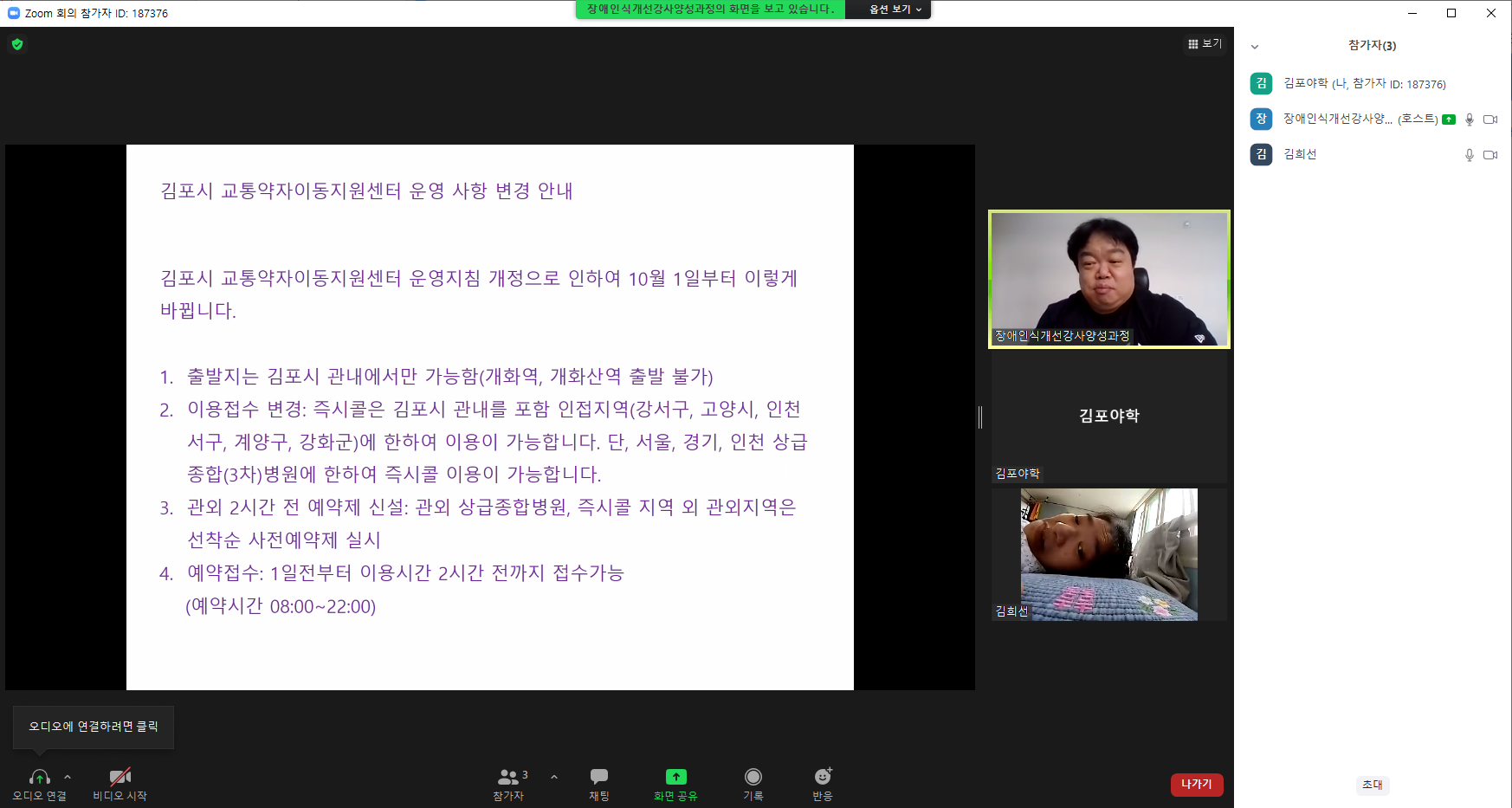Select the host 장애인식개선강사양 participant row
Screen dimensions: 1512x808
(x=1373, y=119)
